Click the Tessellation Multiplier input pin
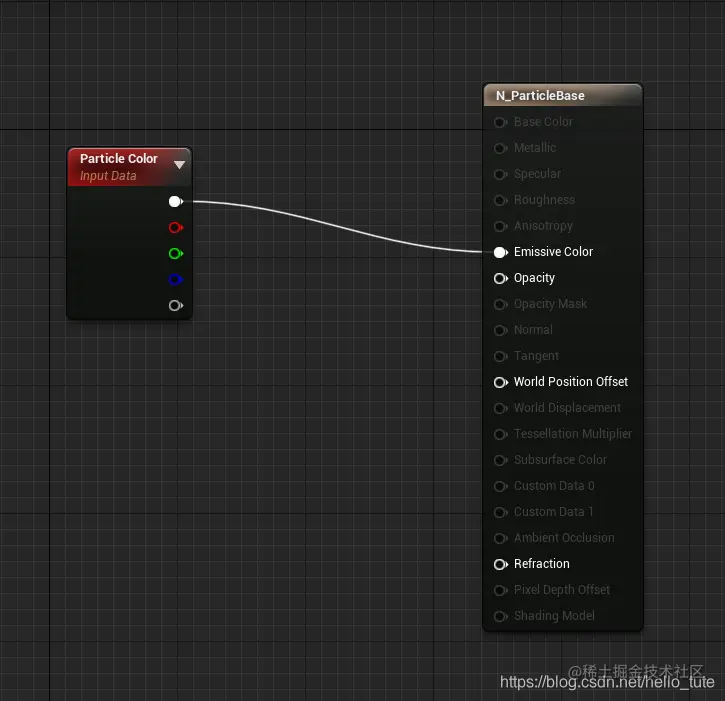 point(500,434)
